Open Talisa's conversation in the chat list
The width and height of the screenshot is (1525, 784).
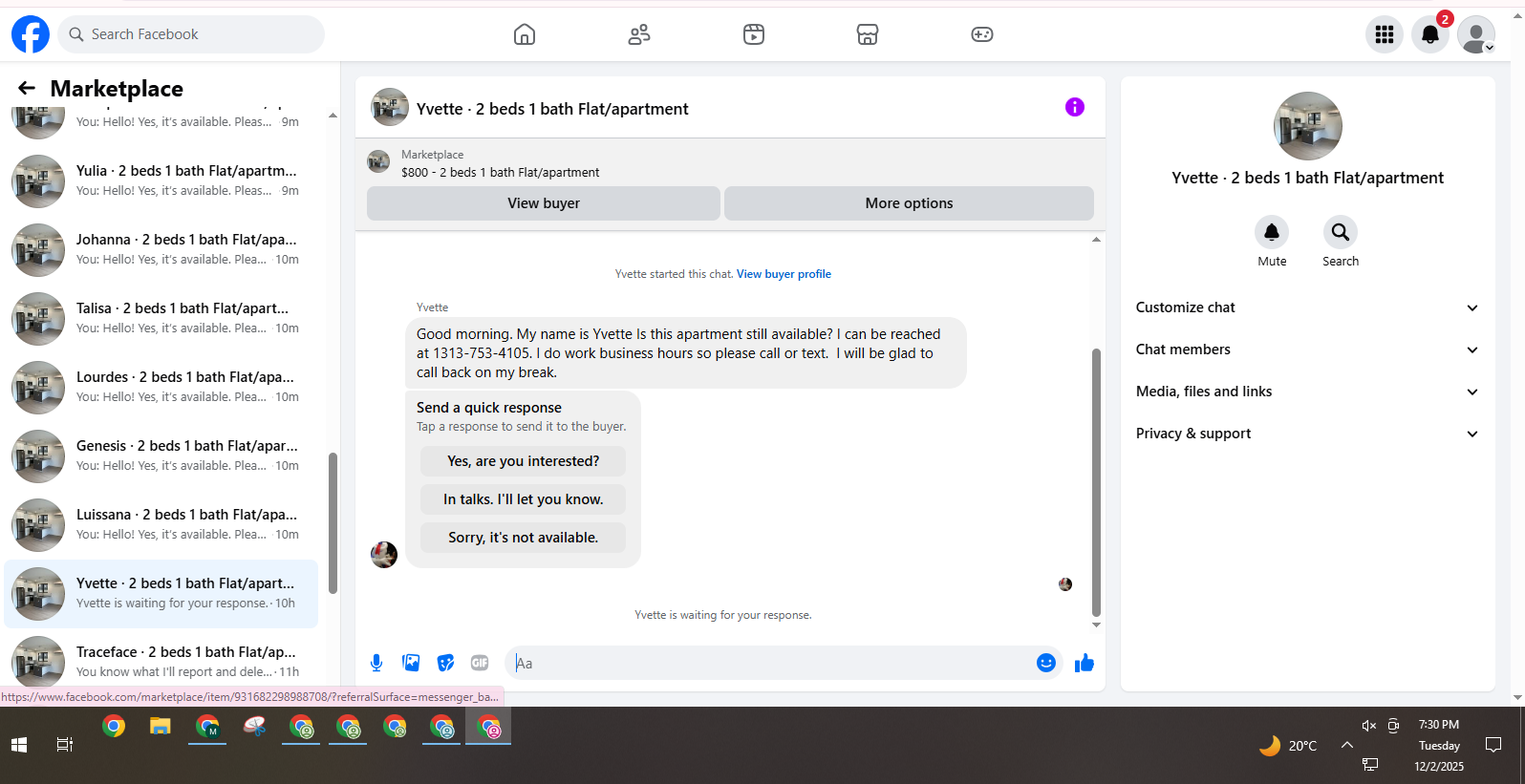(x=161, y=319)
